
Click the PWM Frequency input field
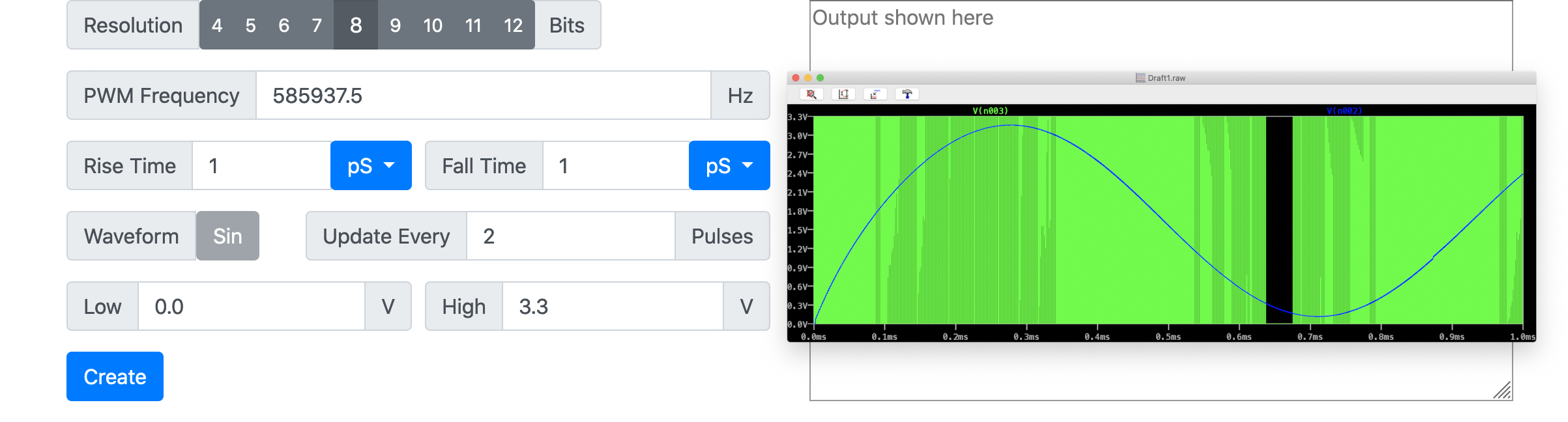484,95
